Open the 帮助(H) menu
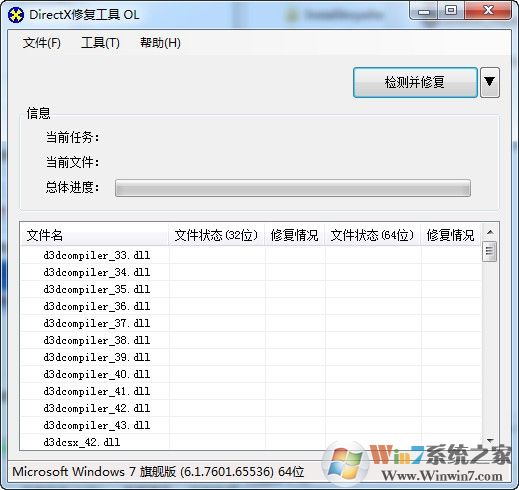 click(x=160, y=43)
